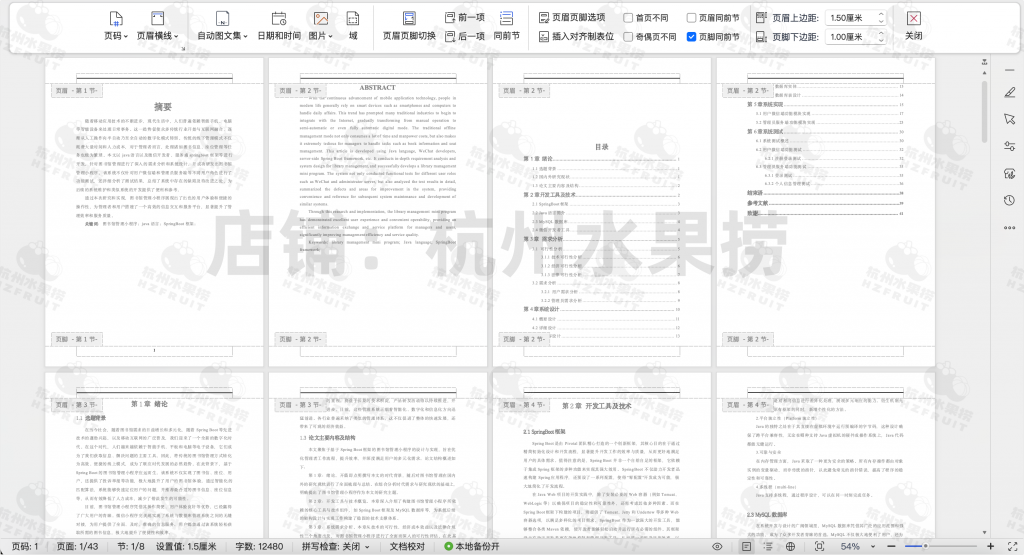This screenshot has height=555, width=1024.
Task: Toggle full screen icon in status bar
Action: (1013, 547)
